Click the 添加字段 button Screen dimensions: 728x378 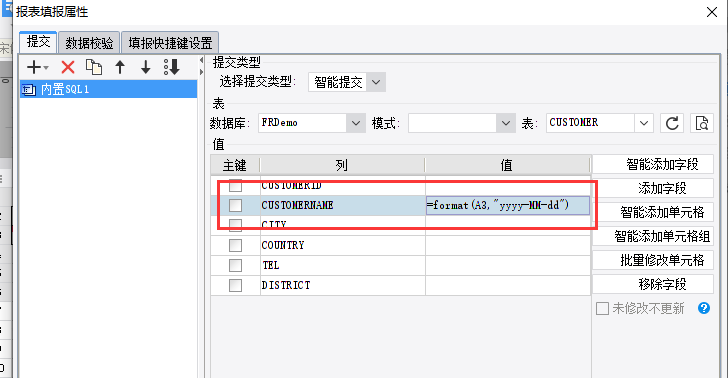[x=653, y=188]
